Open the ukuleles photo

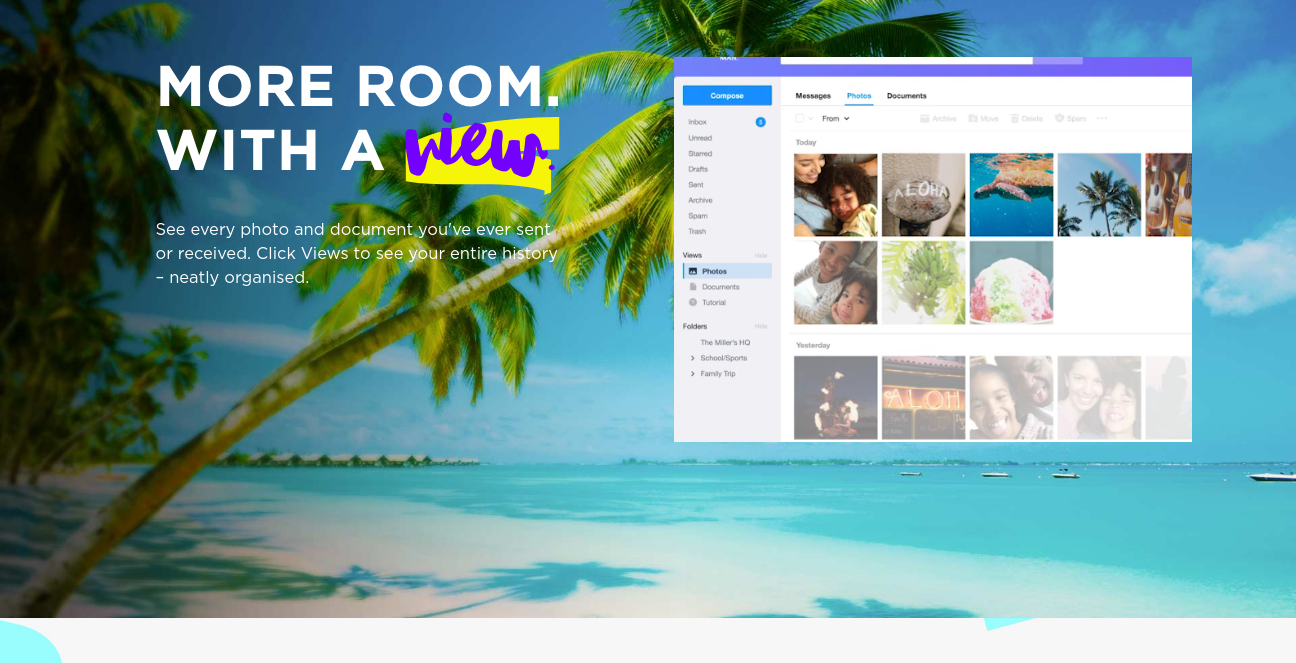pos(1168,195)
